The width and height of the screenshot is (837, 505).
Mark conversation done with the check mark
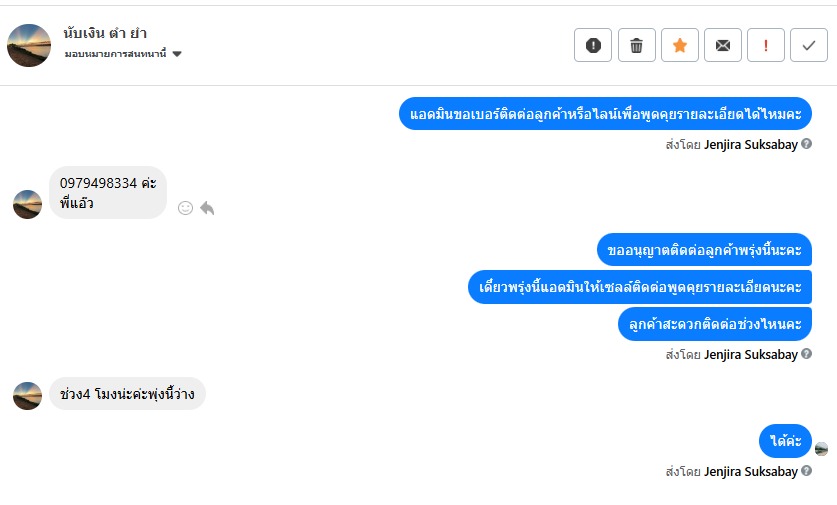click(809, 45)
